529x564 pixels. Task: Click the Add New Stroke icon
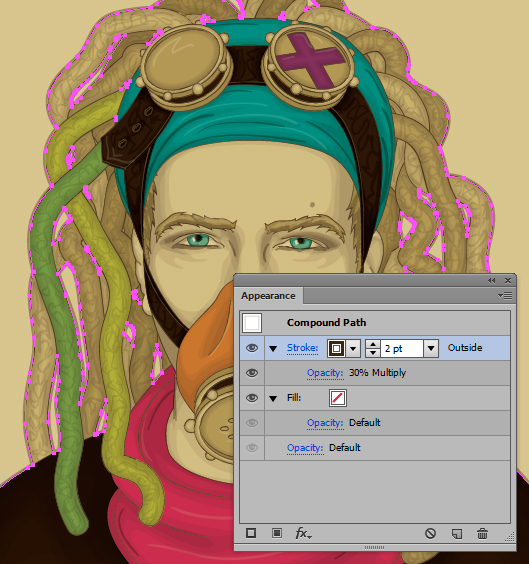[251, 533]
